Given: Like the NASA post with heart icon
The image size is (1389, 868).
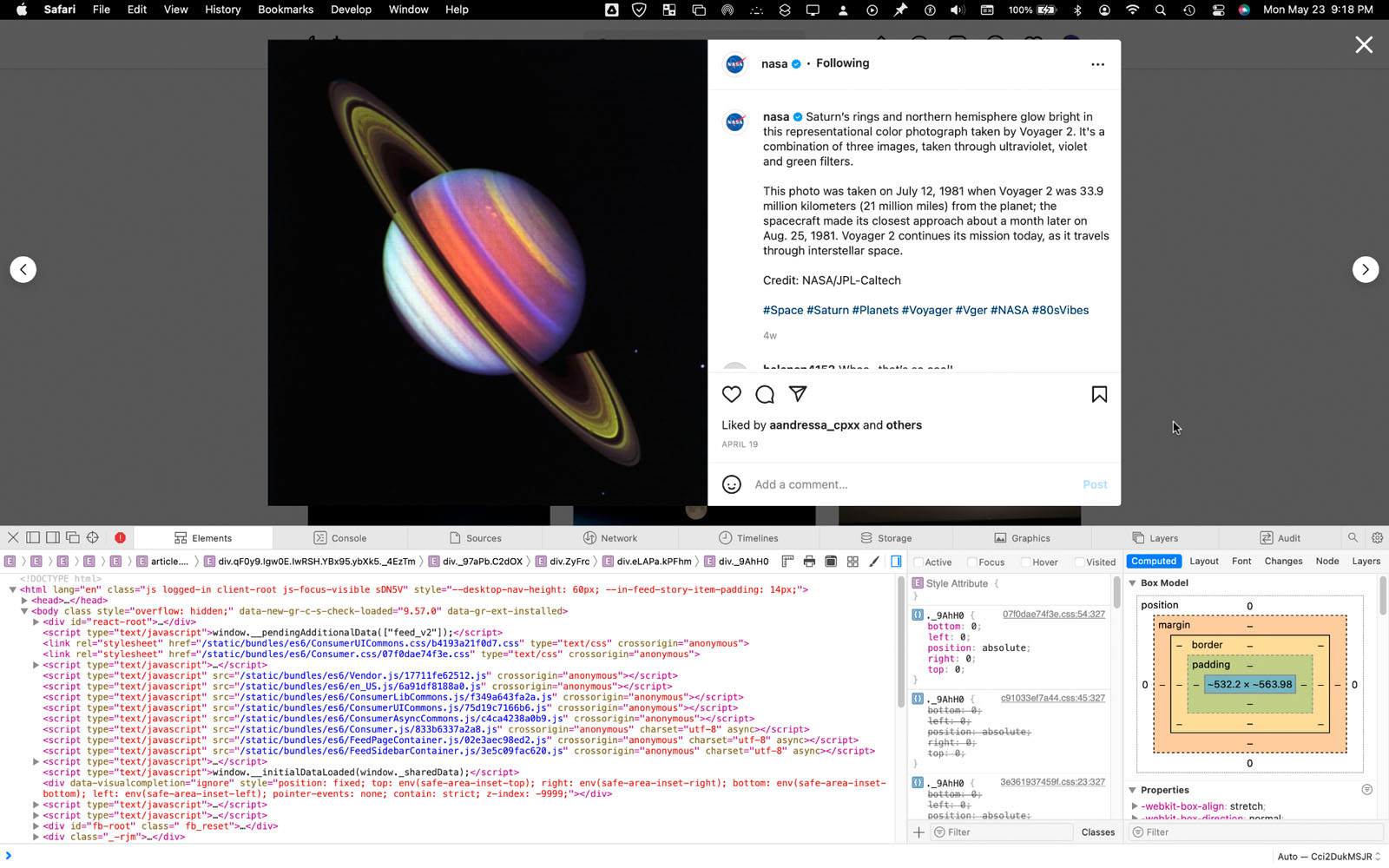Looking at the screenshot, I should [732, 395].
